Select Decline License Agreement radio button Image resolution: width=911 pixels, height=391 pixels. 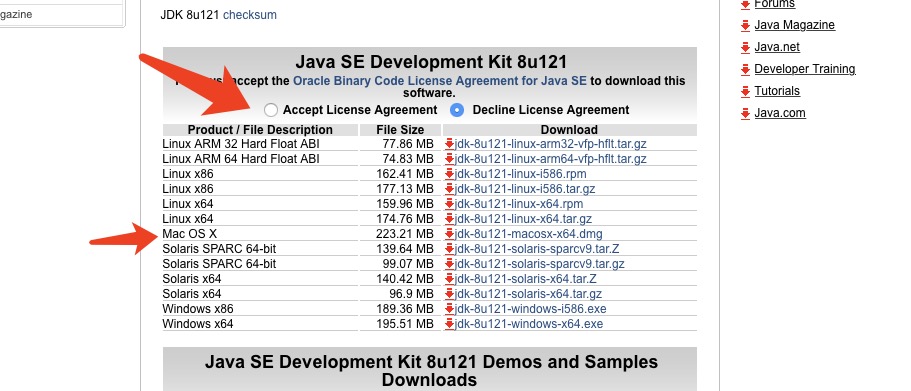coord(457,110)
